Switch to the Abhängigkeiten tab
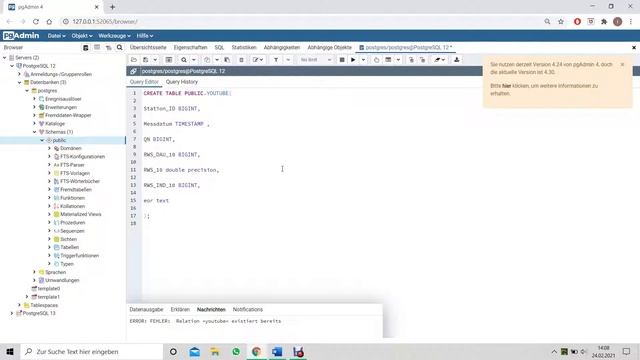Screen dimensions: 640x360 click(x=282, y=48)
